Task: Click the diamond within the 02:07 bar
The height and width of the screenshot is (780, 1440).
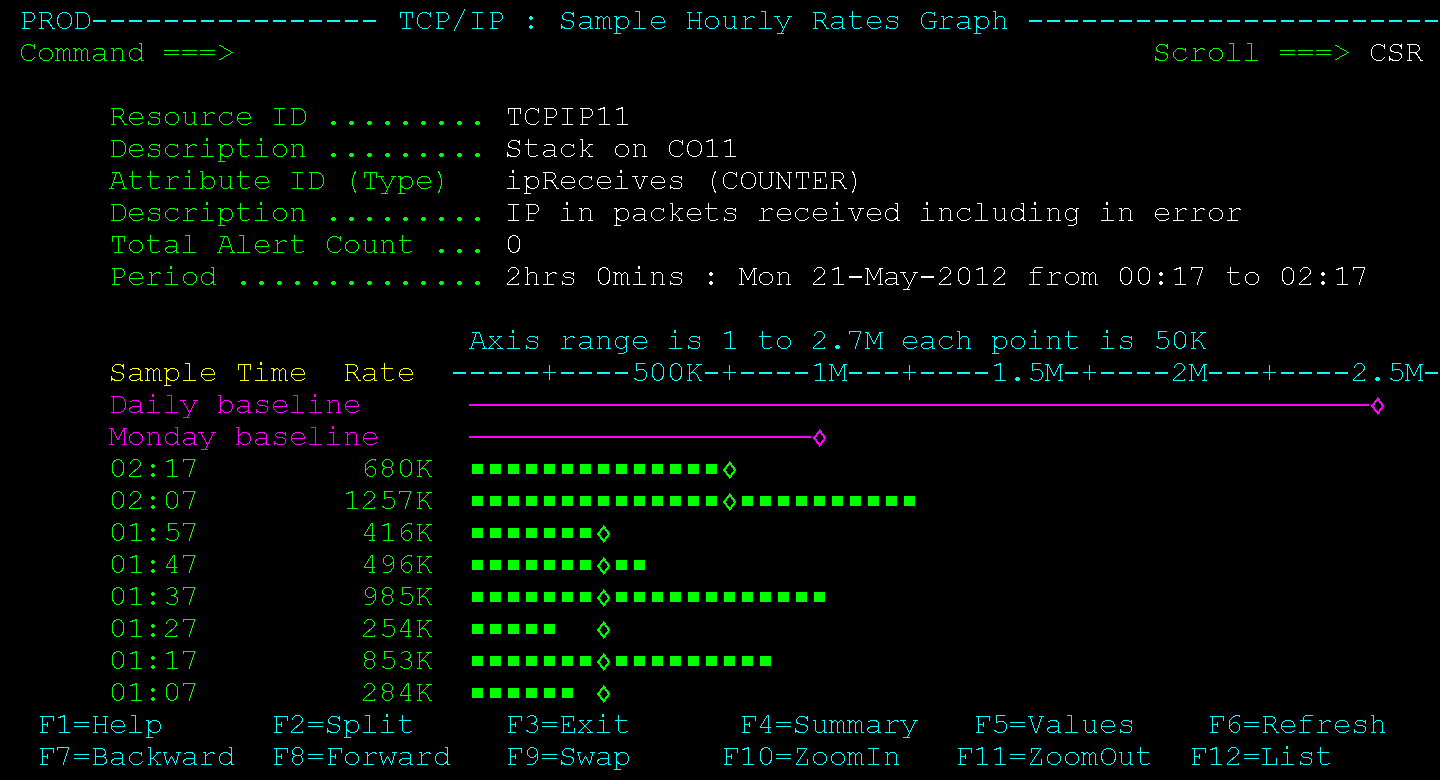Action: pos(728,501)
